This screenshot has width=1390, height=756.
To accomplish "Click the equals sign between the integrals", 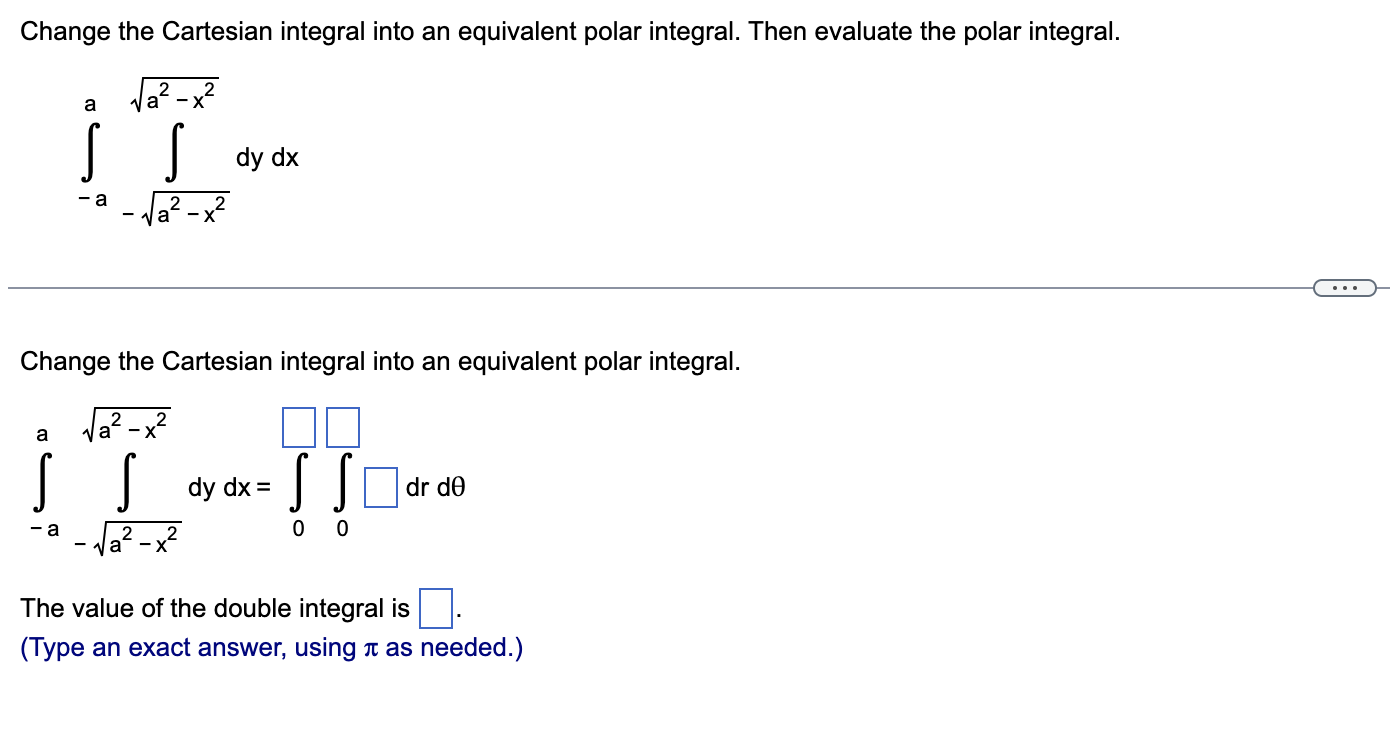I will point(264,487).
